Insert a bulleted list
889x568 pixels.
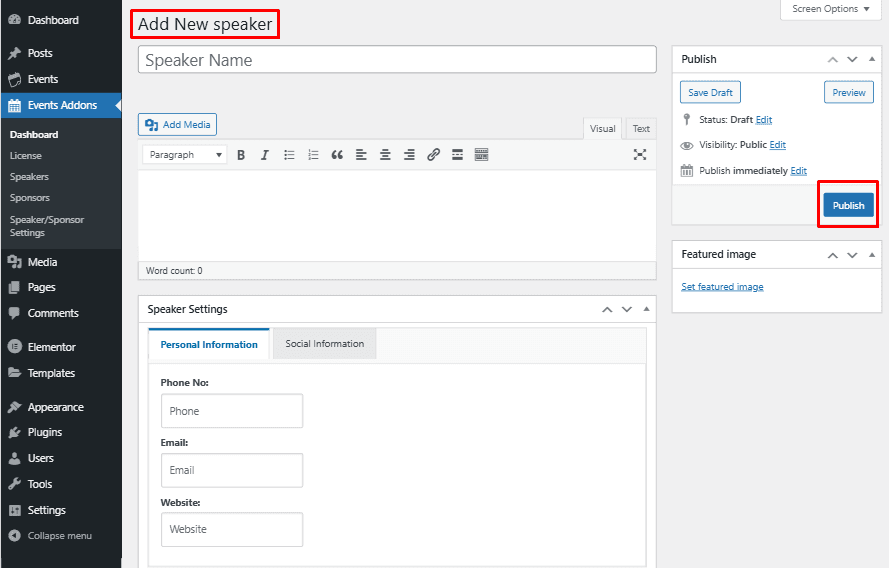[x=289, y=155]
